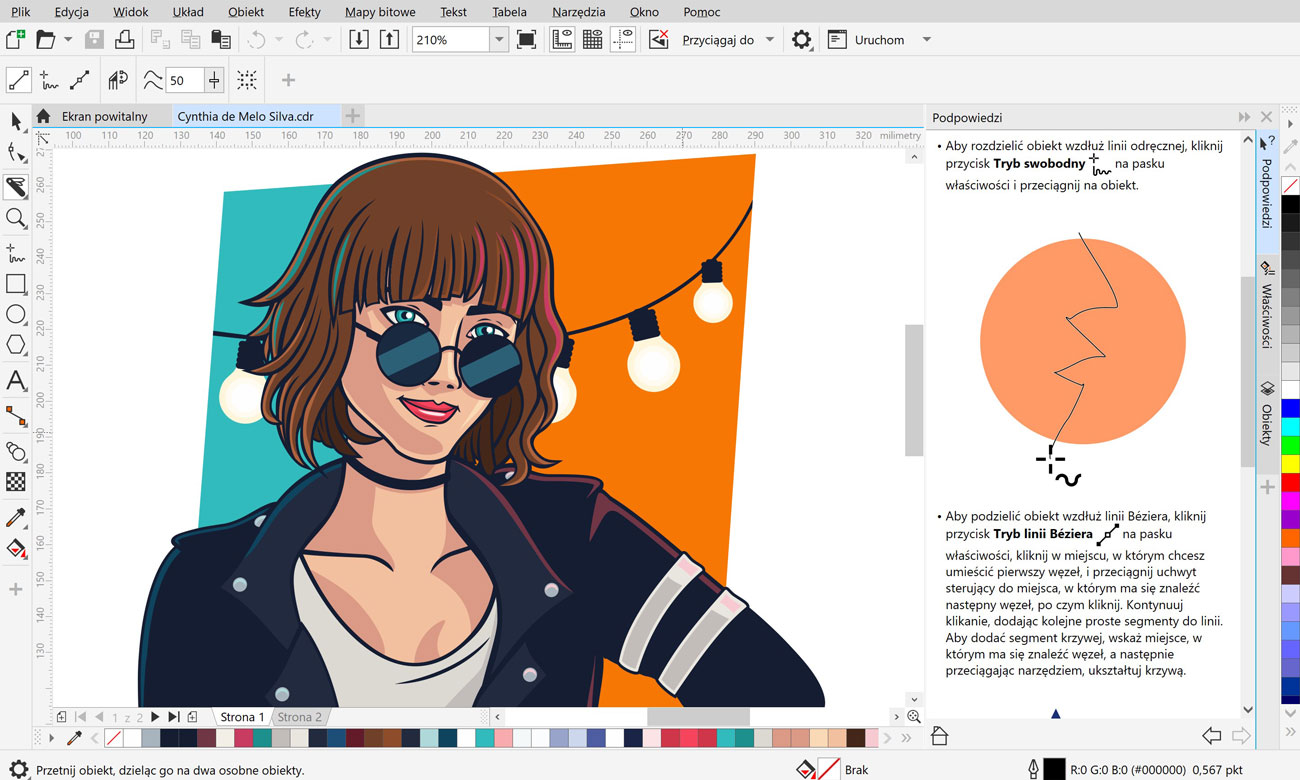Switch to the Strona 2 page tab

(299, 717)
